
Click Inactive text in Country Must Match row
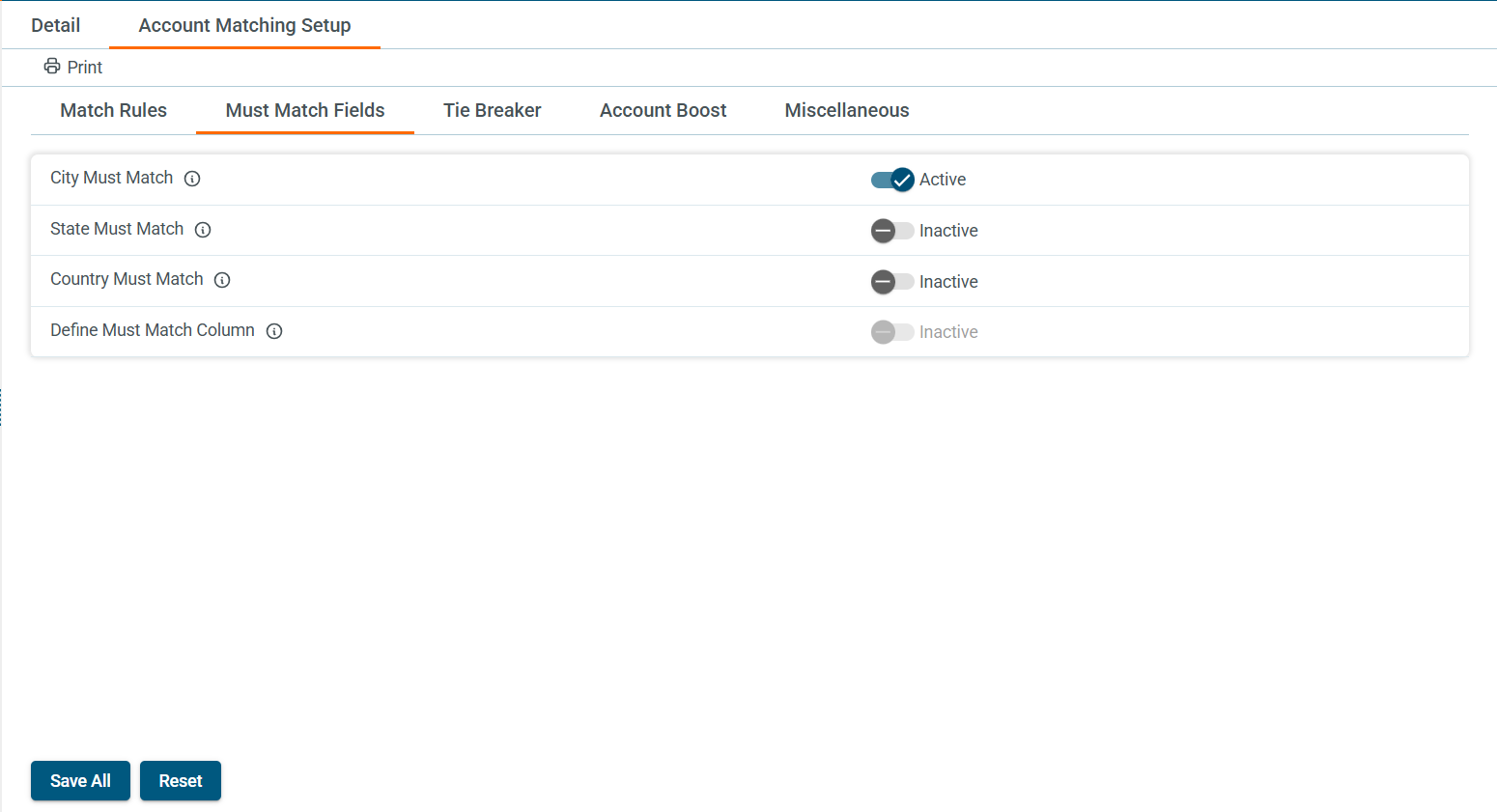[x=948, y=282]
